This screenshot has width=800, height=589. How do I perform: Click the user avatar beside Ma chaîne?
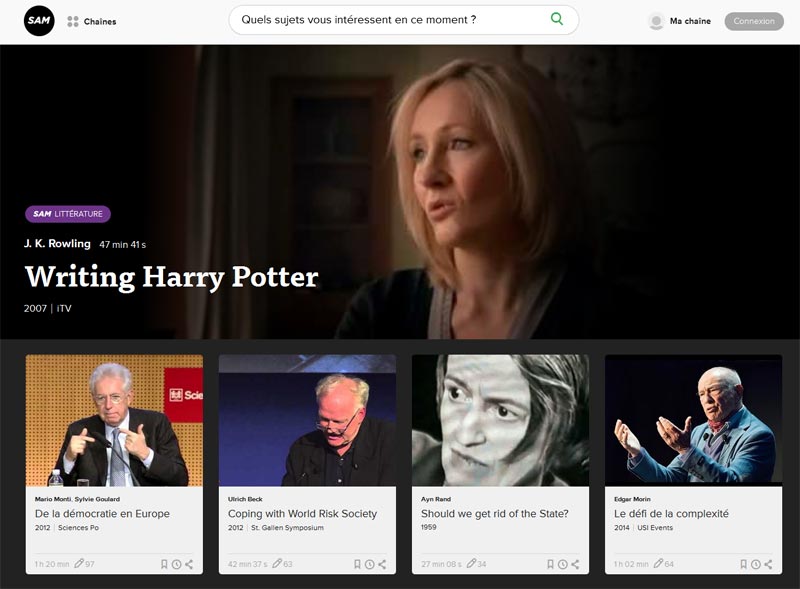coord(656,21)
